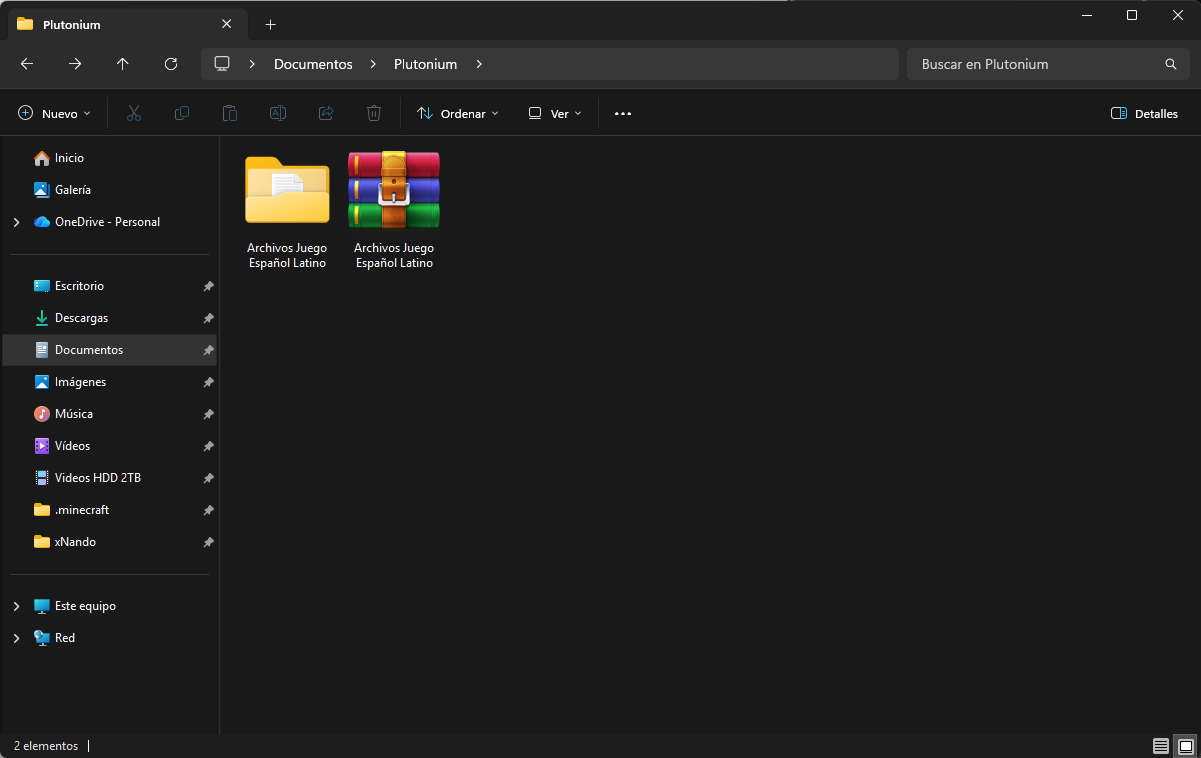Open the Nuevo dropdown menu
The image size is (1201, 758).
pos(55,114)
